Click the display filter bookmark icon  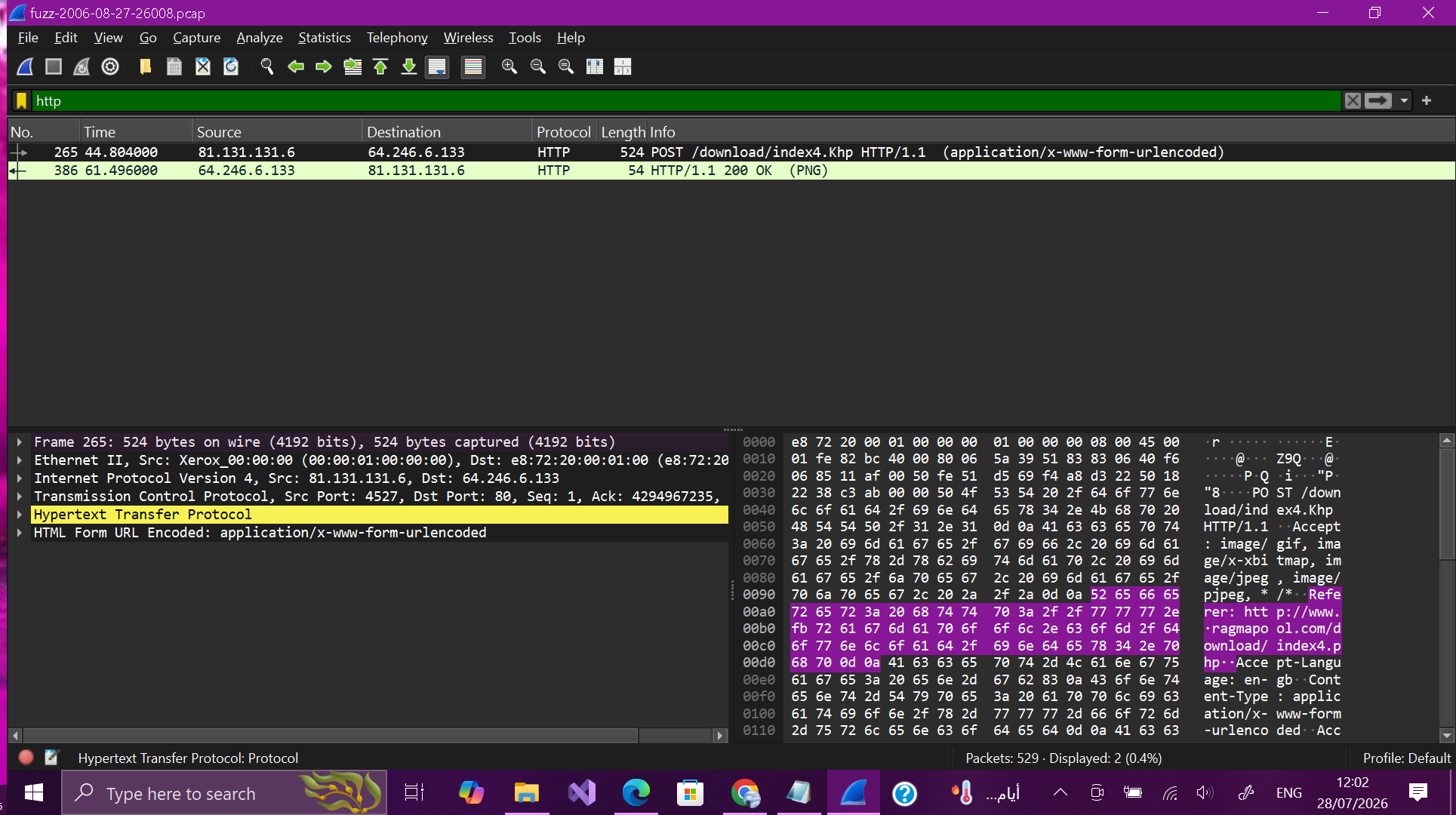(x=21, y=100)
